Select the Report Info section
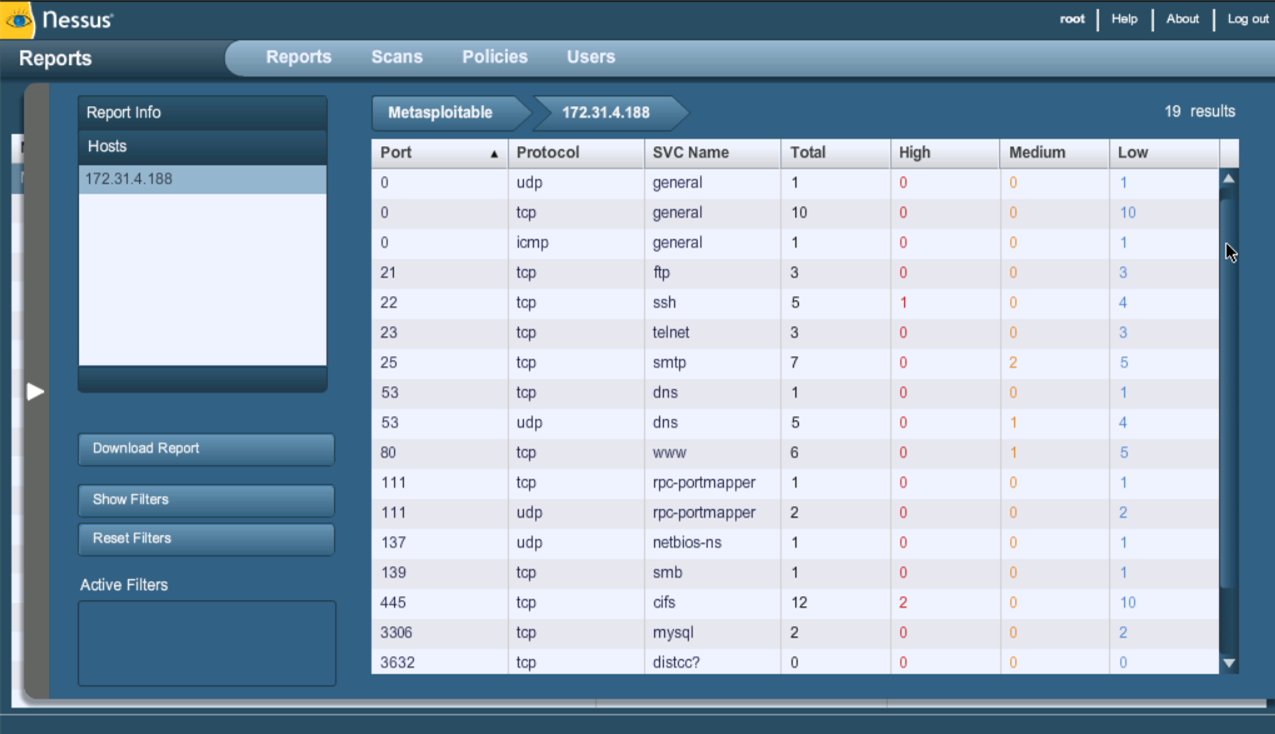The width and height of the screenshot is (1275, 734). [203, 113]
